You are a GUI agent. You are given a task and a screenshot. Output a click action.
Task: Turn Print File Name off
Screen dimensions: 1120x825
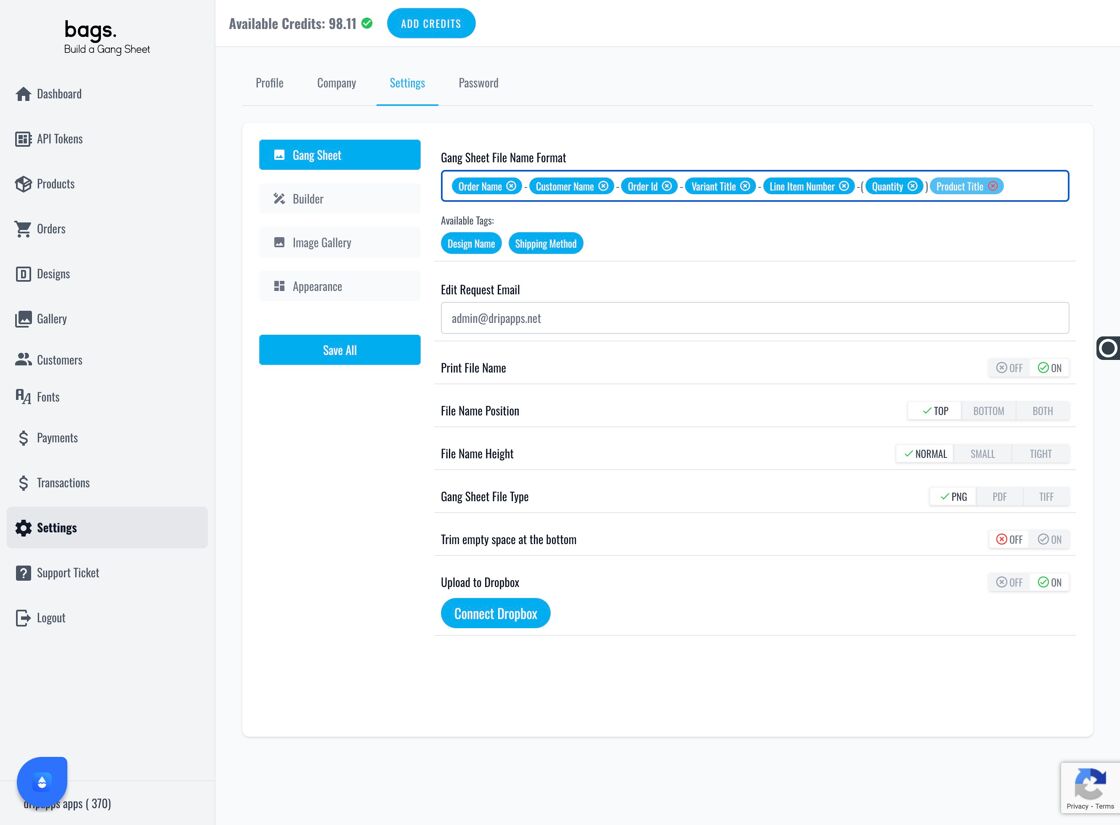click(x=1009, y=368)
